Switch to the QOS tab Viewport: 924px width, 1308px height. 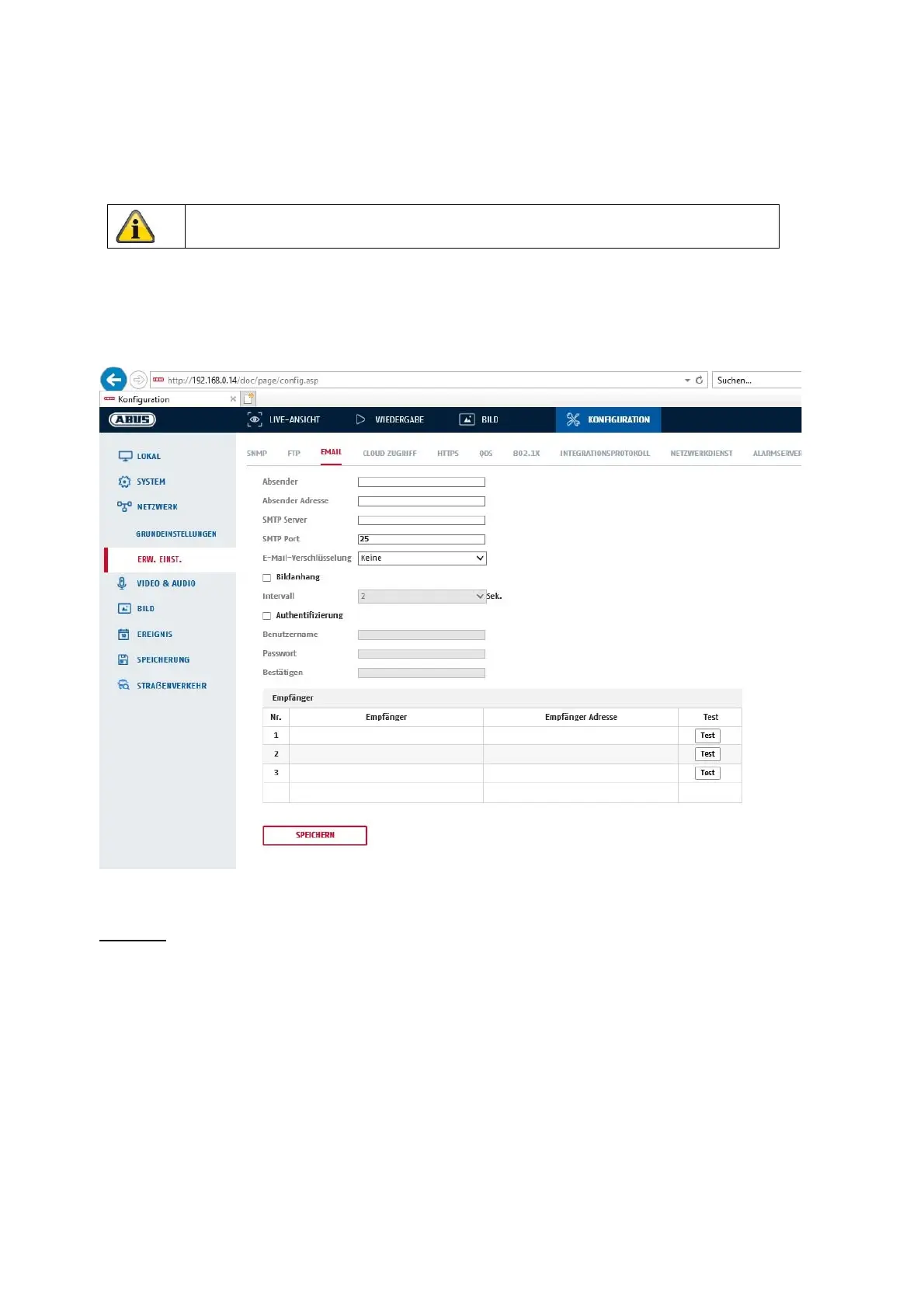tap(486, 454)
